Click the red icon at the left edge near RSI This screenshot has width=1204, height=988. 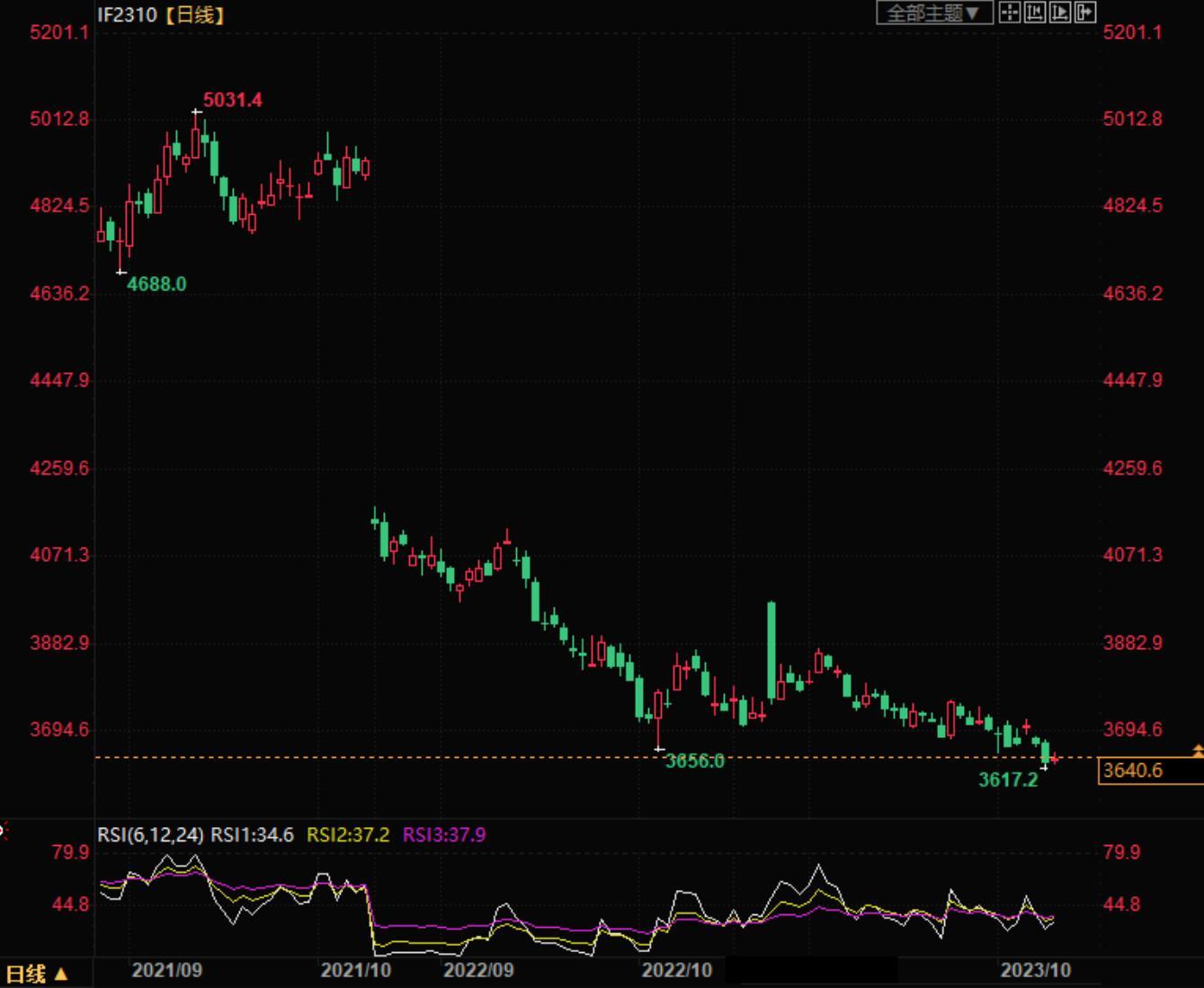pyautogui.click(x=3, y=832)
